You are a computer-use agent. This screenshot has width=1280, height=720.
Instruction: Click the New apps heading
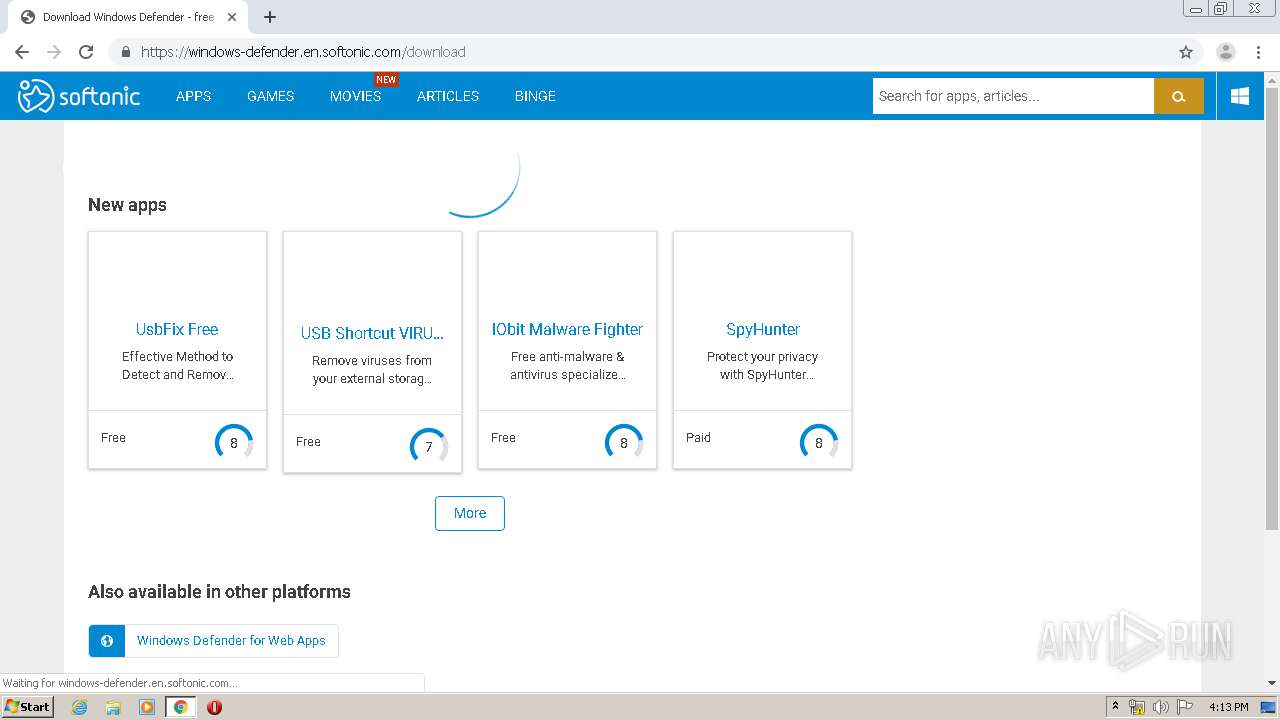click(127, 205)
